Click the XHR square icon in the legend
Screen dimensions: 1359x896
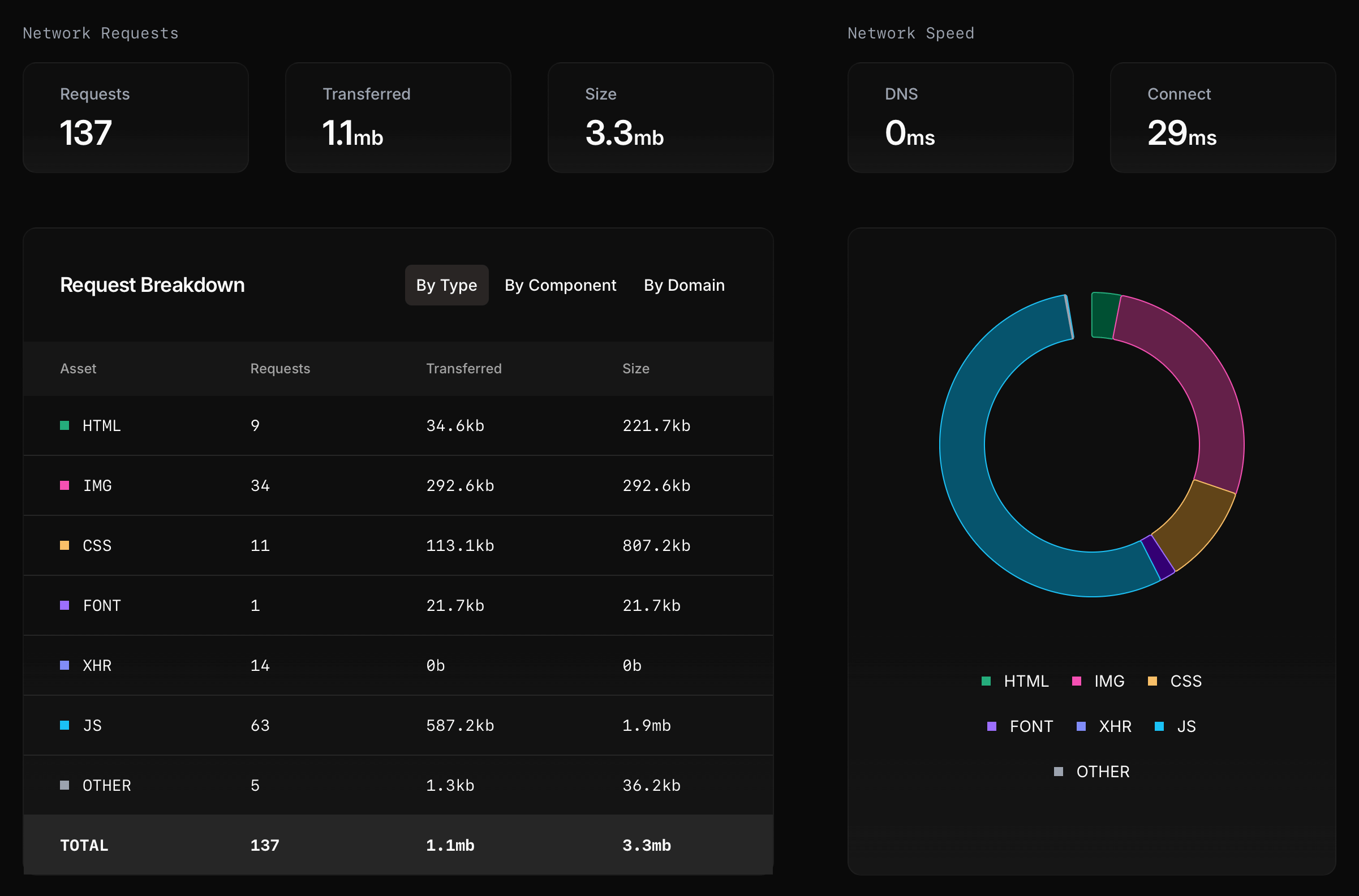tap(1081, 726)
